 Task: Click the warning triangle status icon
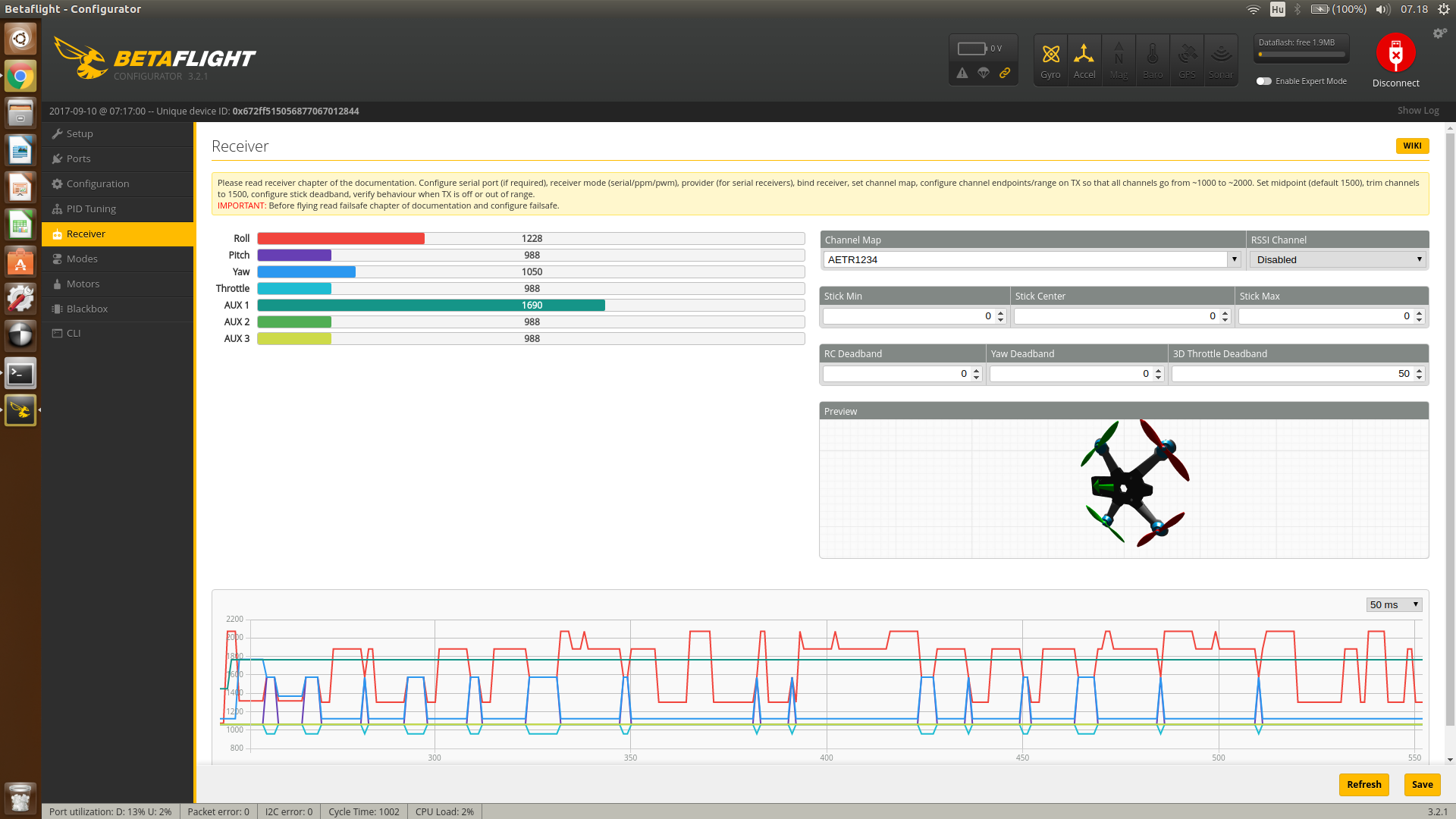click(x=962, y=73)
